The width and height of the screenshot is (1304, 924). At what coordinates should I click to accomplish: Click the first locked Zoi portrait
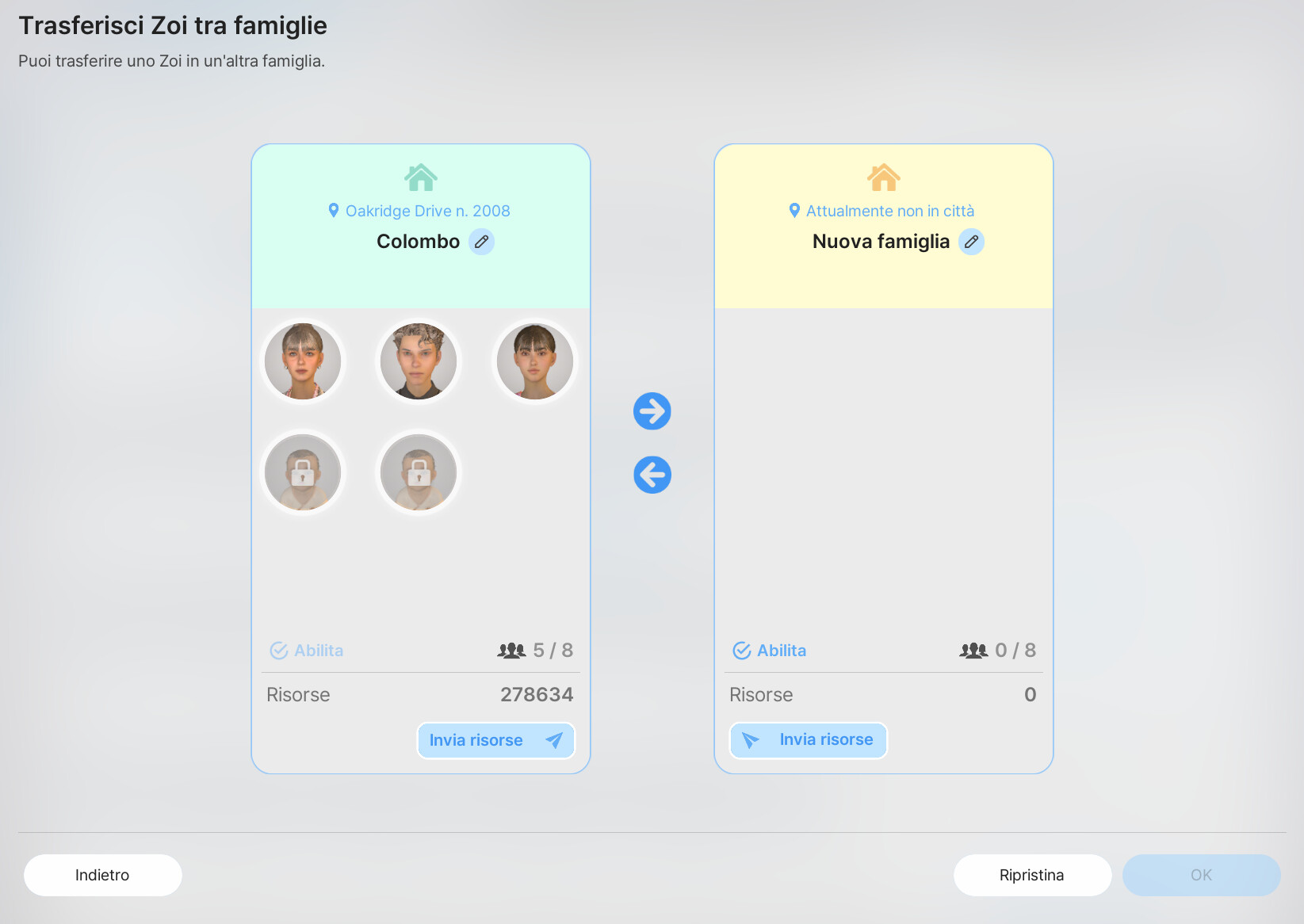click(303, 472)
